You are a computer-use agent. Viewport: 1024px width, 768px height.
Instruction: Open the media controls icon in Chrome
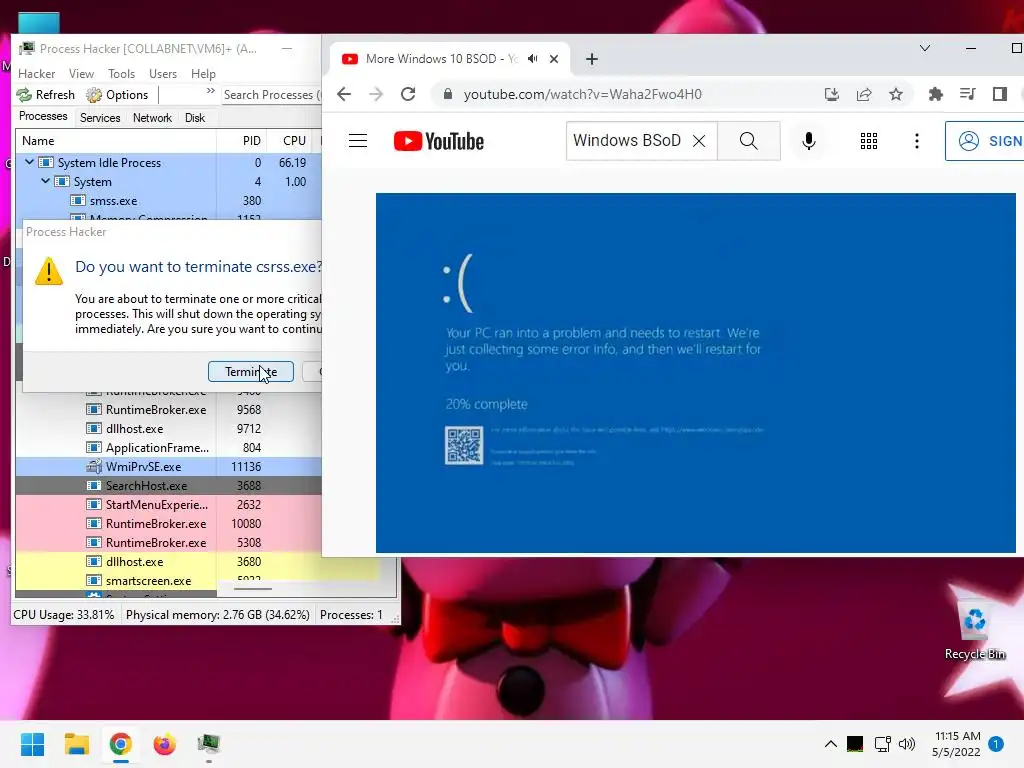[968, 94]
